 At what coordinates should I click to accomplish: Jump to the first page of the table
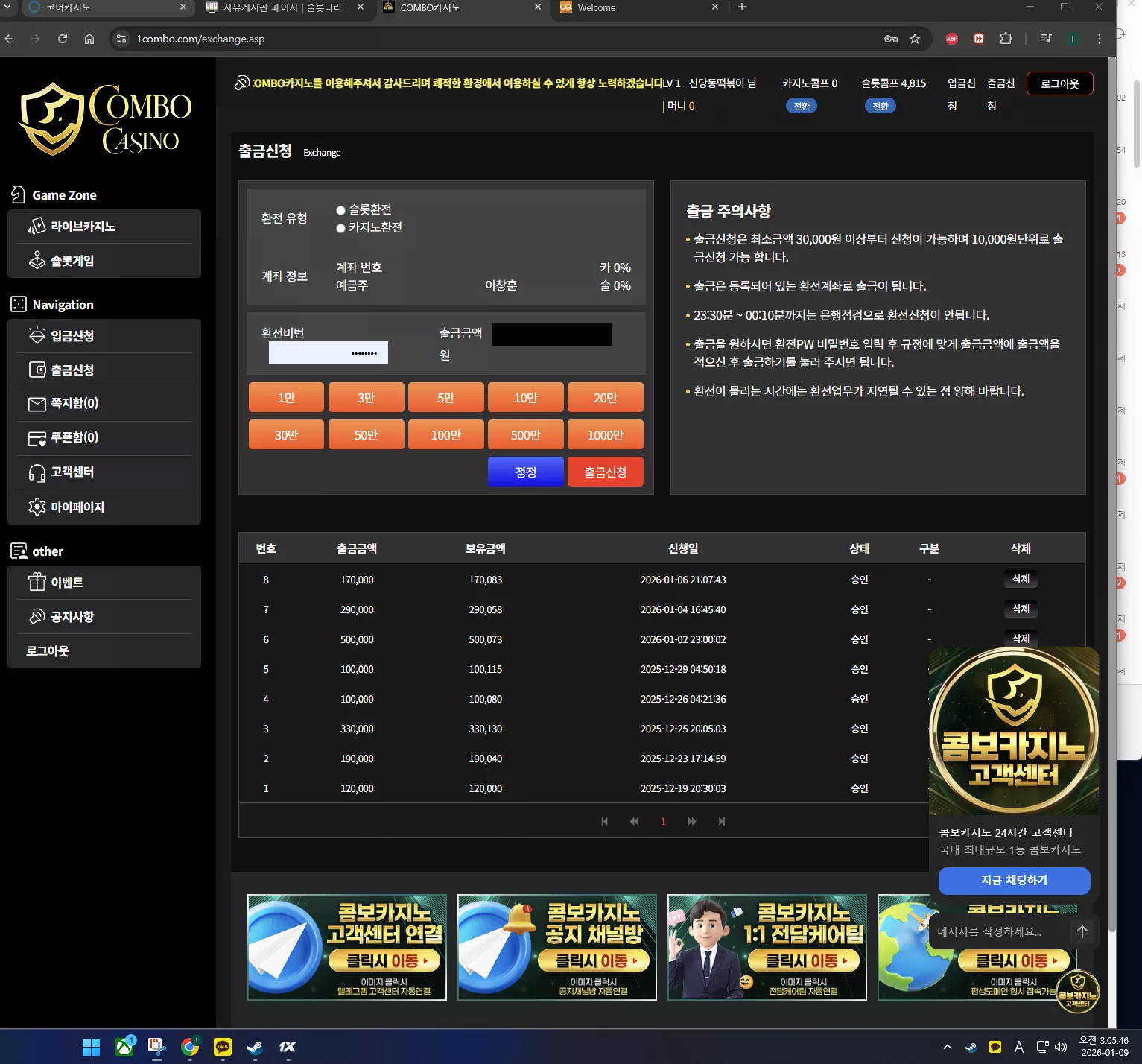pyautogui.click(x=605, y=821)
